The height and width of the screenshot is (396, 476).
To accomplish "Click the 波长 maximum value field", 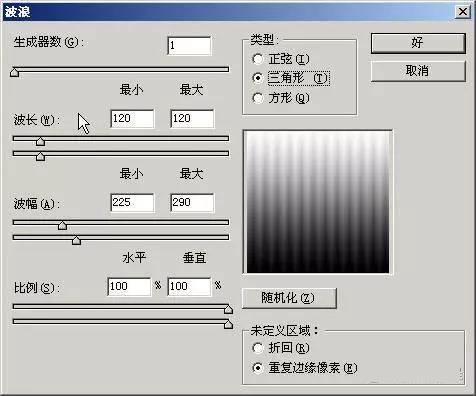I will pos(192,118).
